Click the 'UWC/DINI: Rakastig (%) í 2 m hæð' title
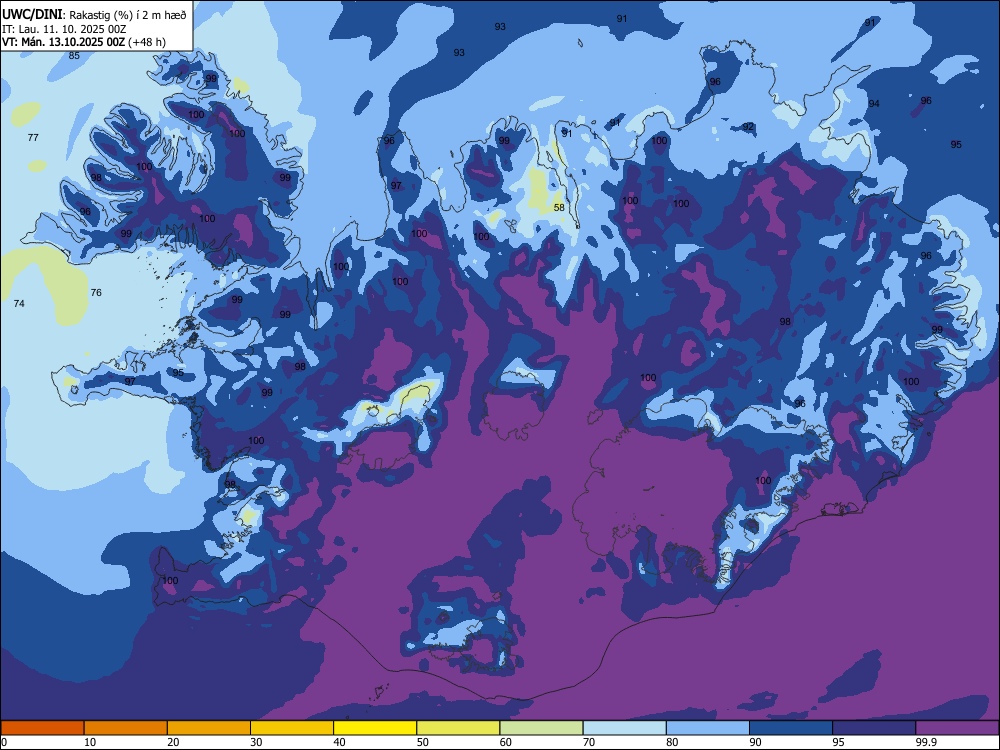 tap(94, 15)
